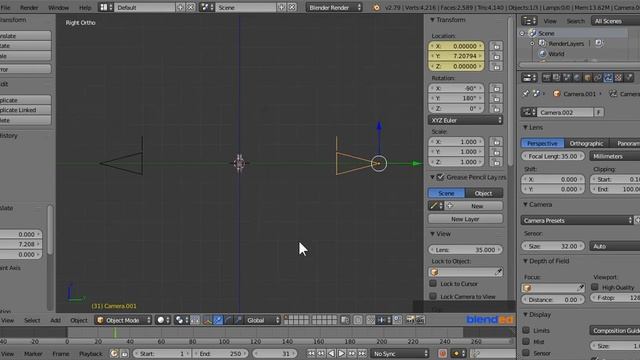Select the Rotate manipulator icon in 3D header
This screenshot has height=360, width=640.
228,320
